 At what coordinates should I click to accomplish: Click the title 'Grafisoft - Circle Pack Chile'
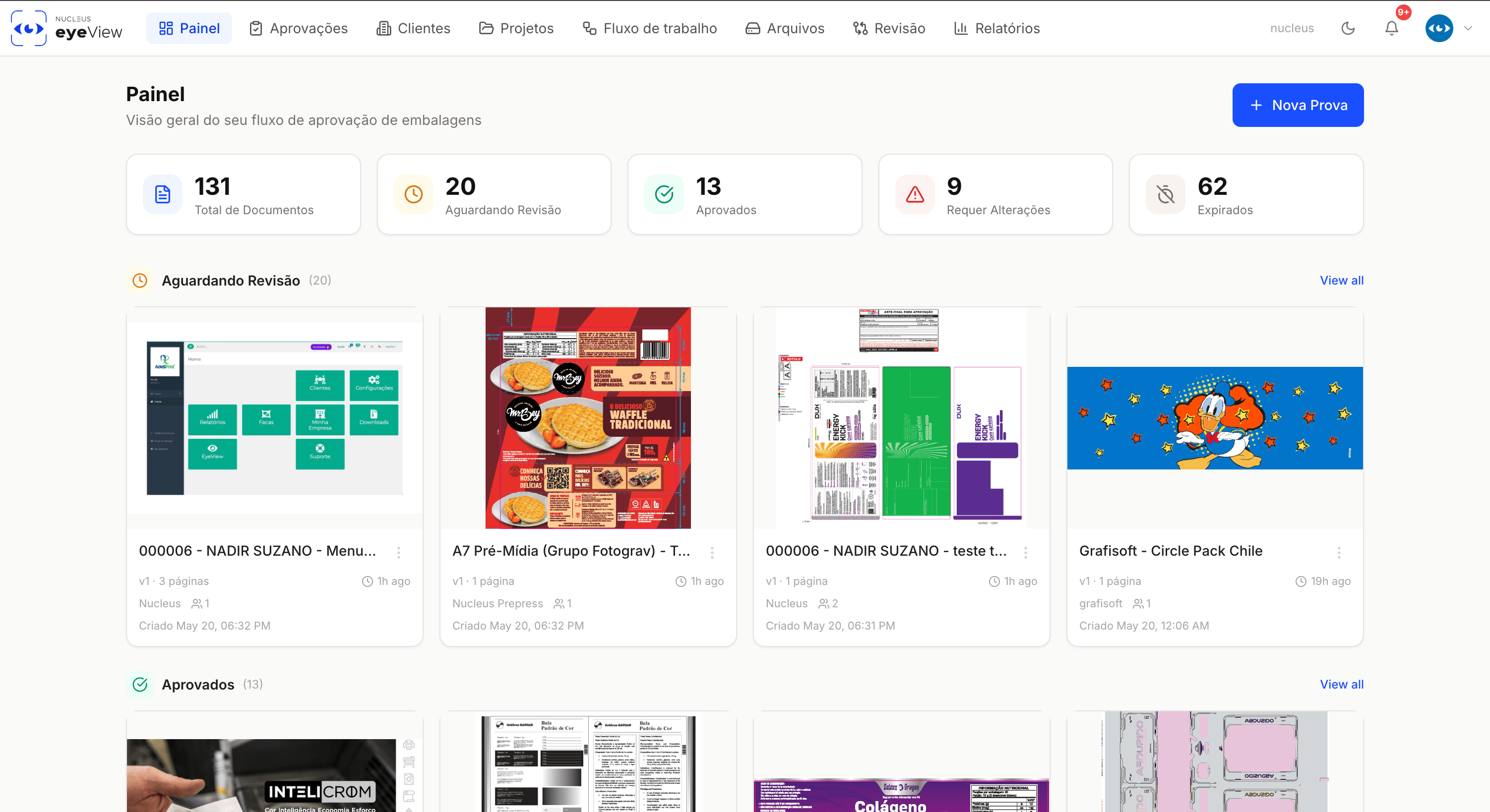[x=1171, y=551]
